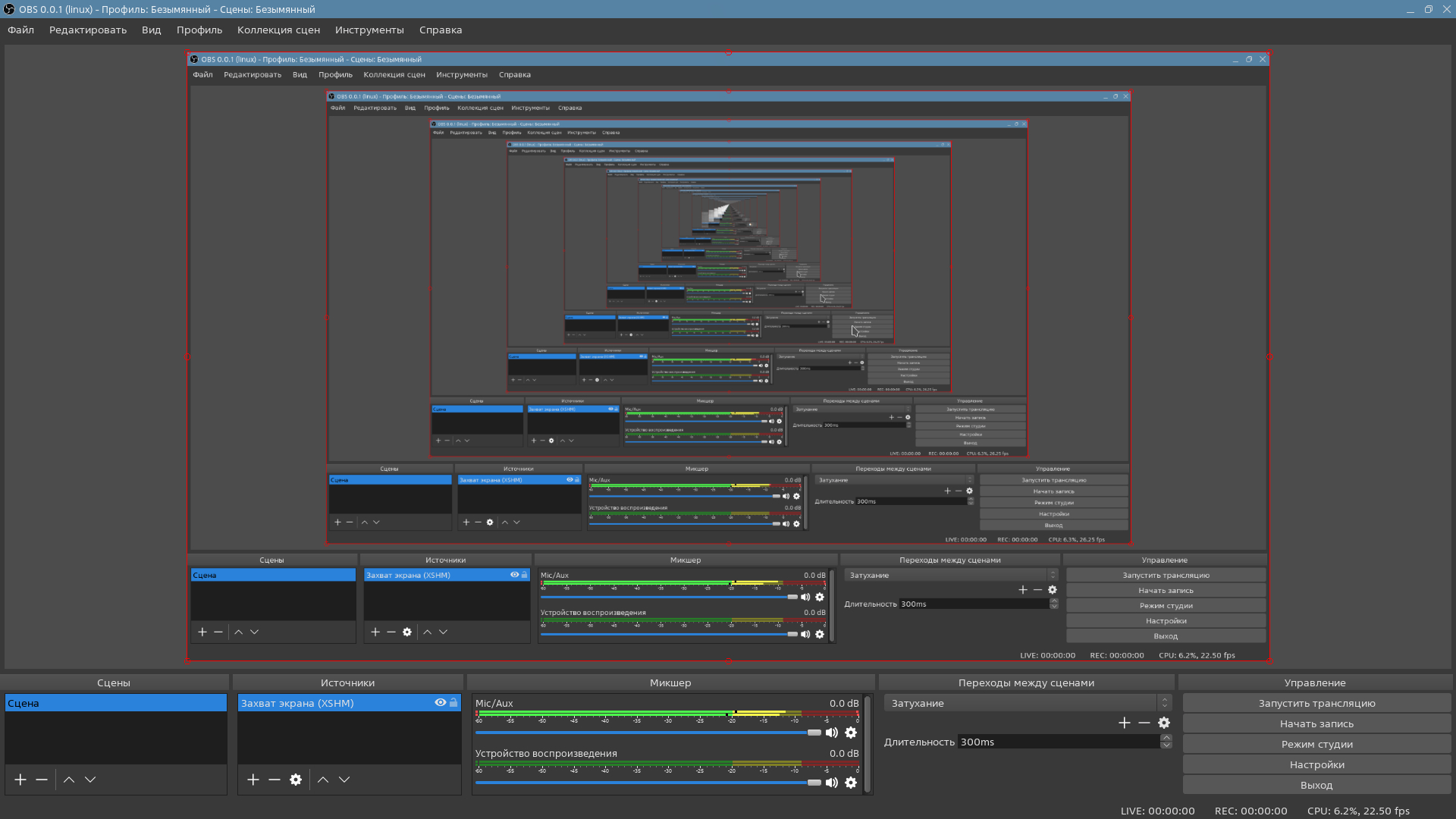The image size is (1456, 819).
Task: Click the Источники panel header
Action: click(x=347, y=682)
